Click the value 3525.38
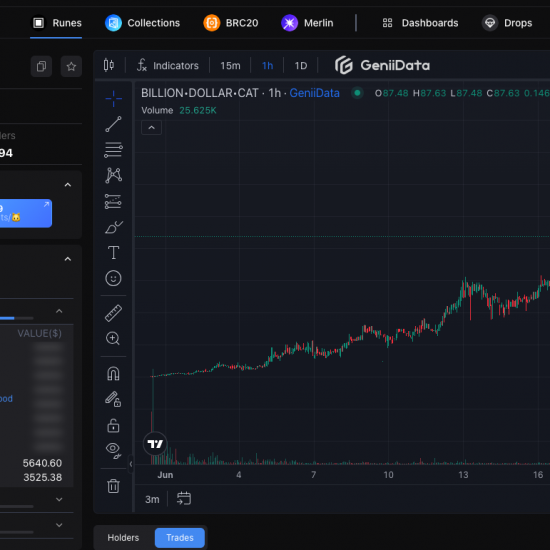 (42, 477)
